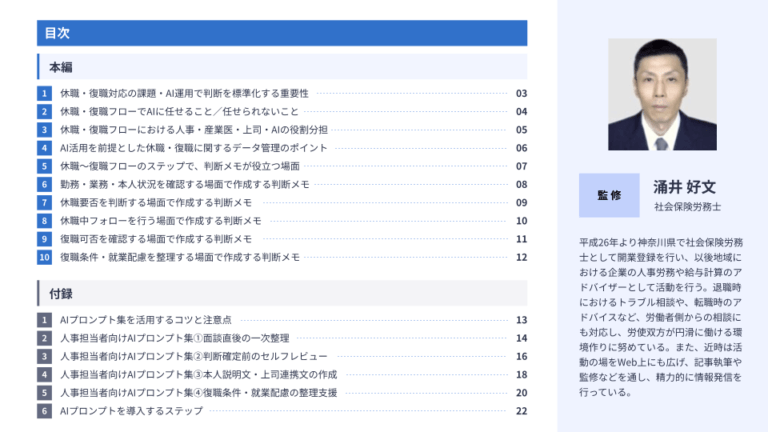Screen dimensions: 768x432
Task: Select entry 休職要否を判断する場面で作成する判断メモ
Action: (x=156, y=202)
